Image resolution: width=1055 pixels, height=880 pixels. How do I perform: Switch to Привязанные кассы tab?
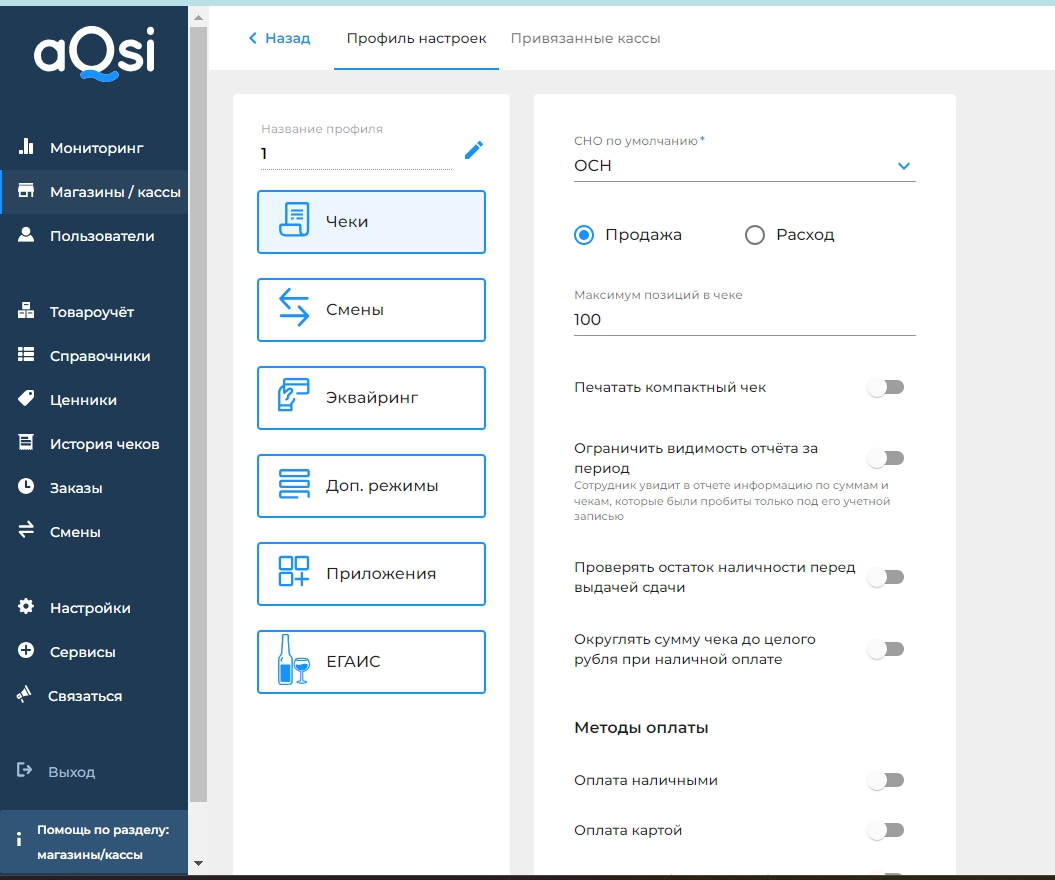[x=585, y=38]
